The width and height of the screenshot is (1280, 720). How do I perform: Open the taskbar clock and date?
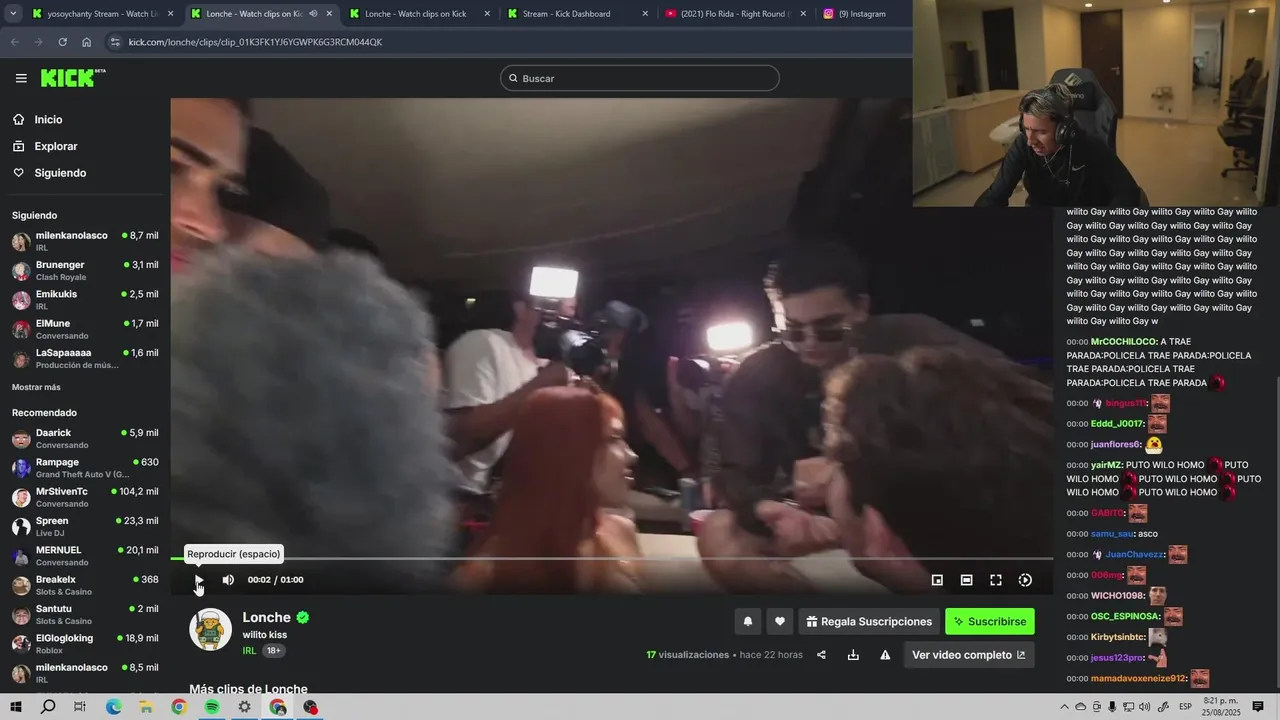tap(1221, 707)
